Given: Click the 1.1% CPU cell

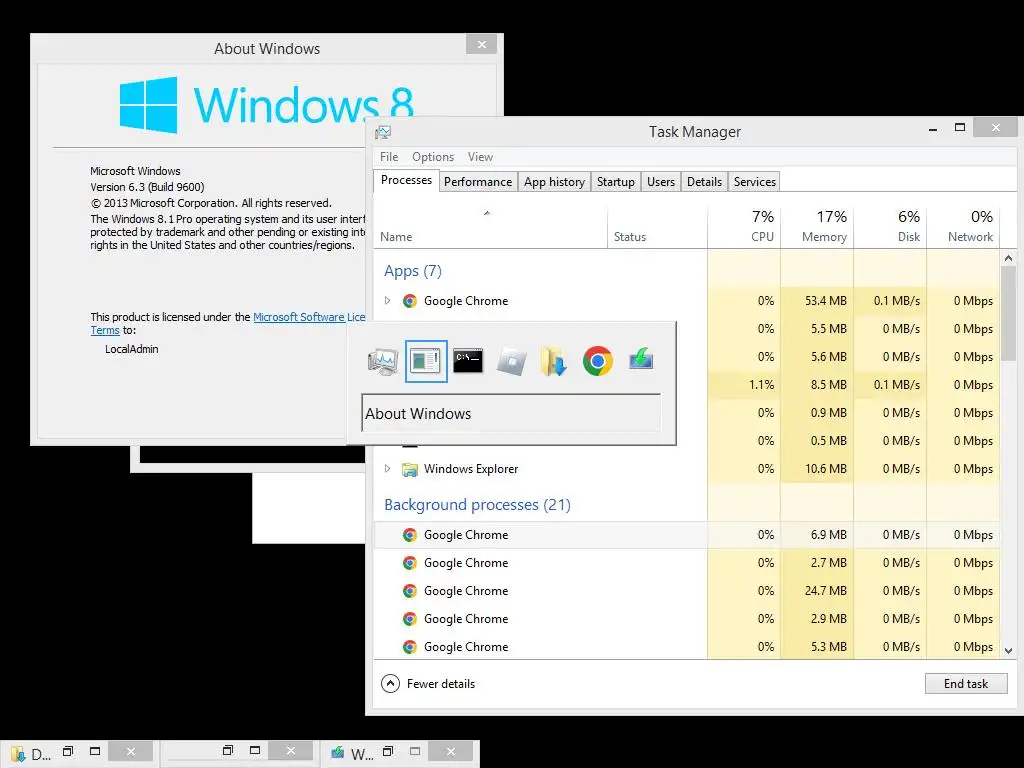Looking at the screenshot, I should click(x=744, y=385).
